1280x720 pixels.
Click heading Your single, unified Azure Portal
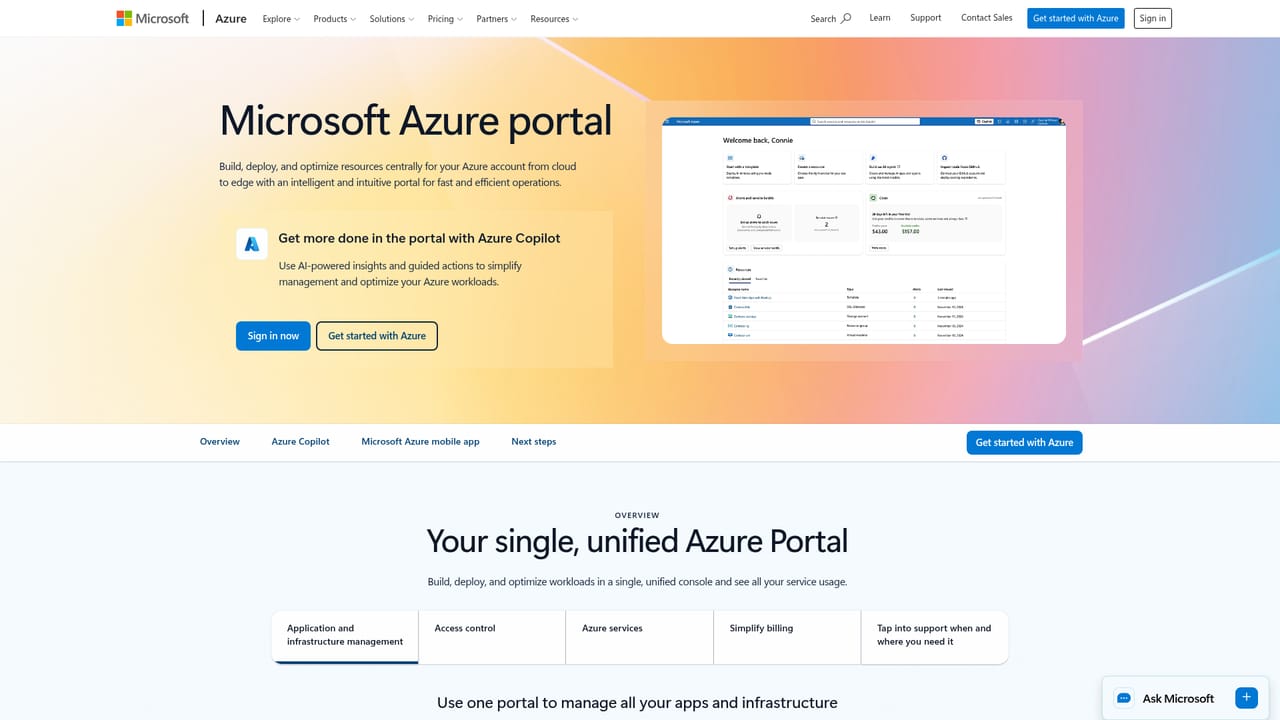click(637, 541)
